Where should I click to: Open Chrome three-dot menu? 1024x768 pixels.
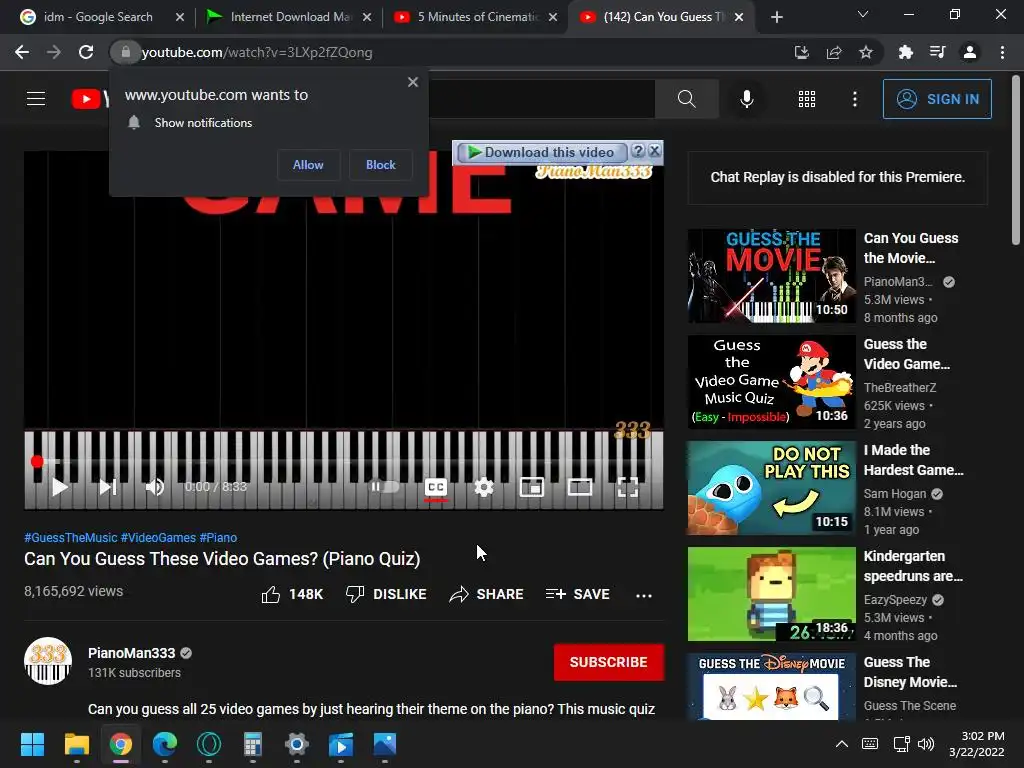1002,52
